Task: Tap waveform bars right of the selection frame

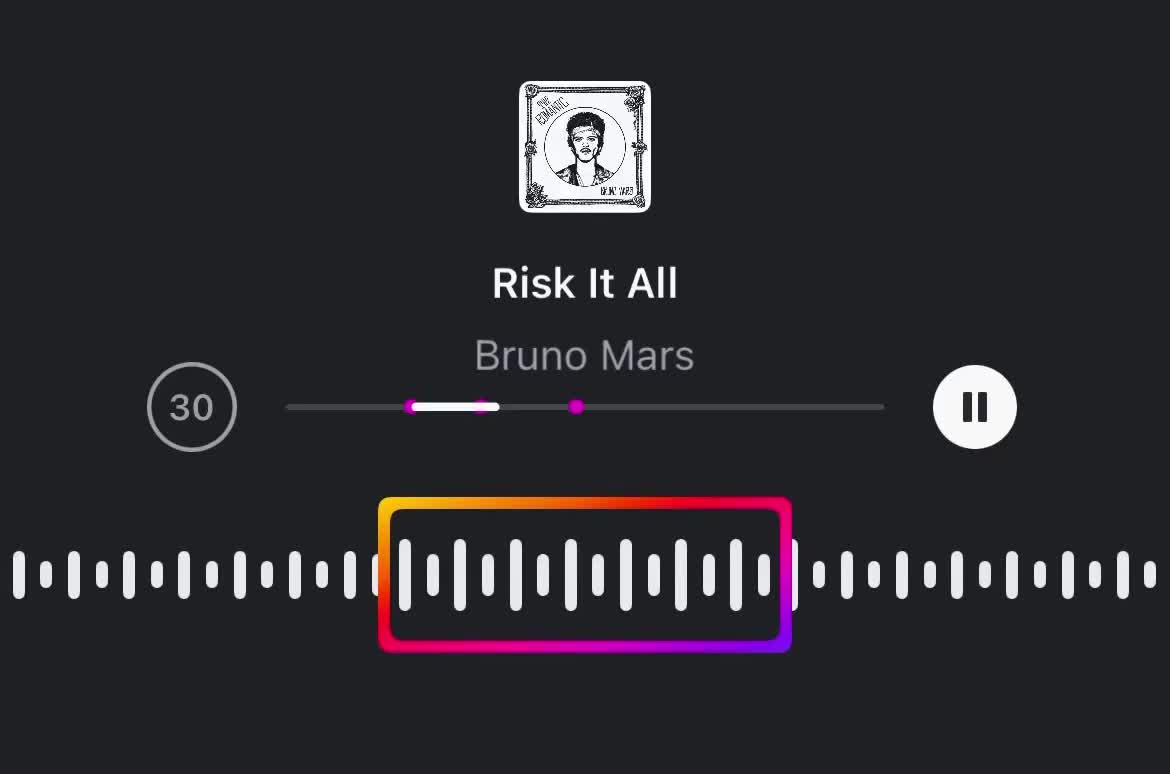Action: pyautogui.click(x=975, y=575)
